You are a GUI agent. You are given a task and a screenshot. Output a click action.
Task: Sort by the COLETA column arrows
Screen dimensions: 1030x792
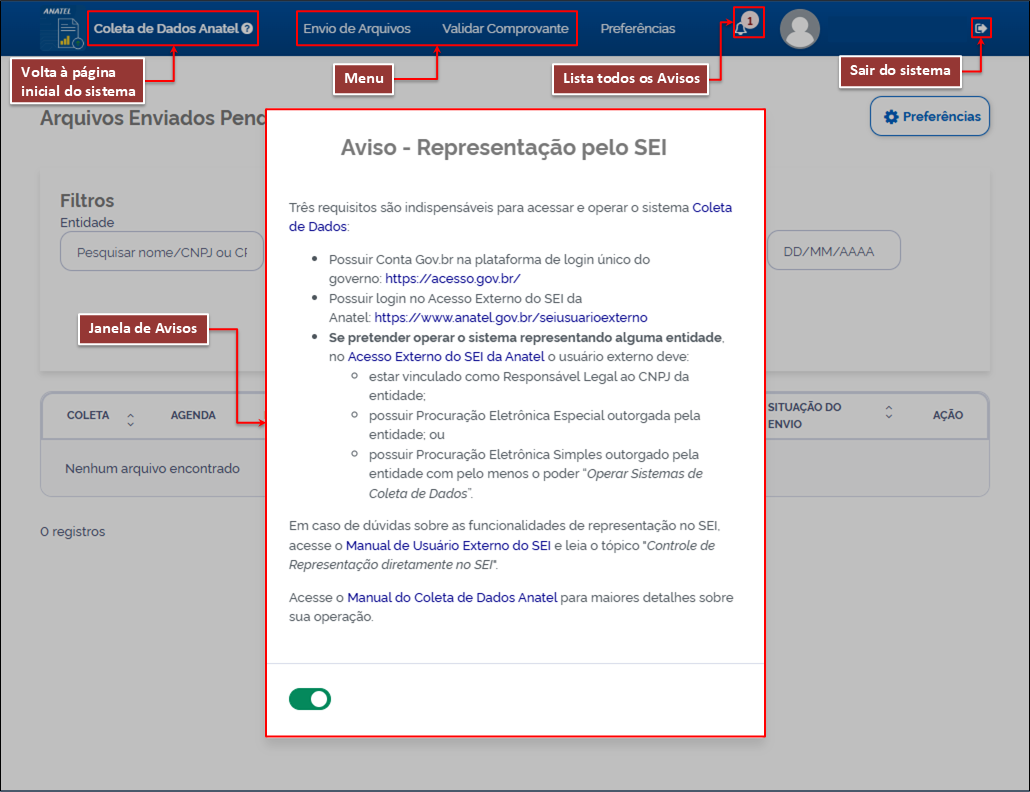tap(130, 416)
